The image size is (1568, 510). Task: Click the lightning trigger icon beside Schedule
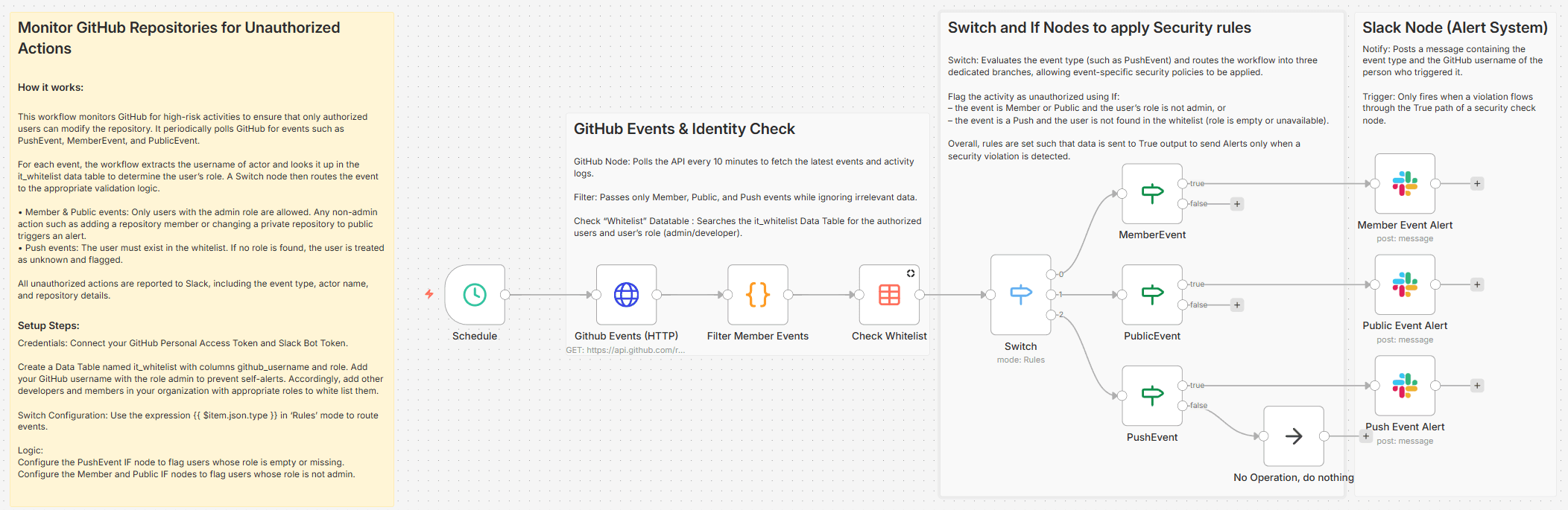coord(429,294)
